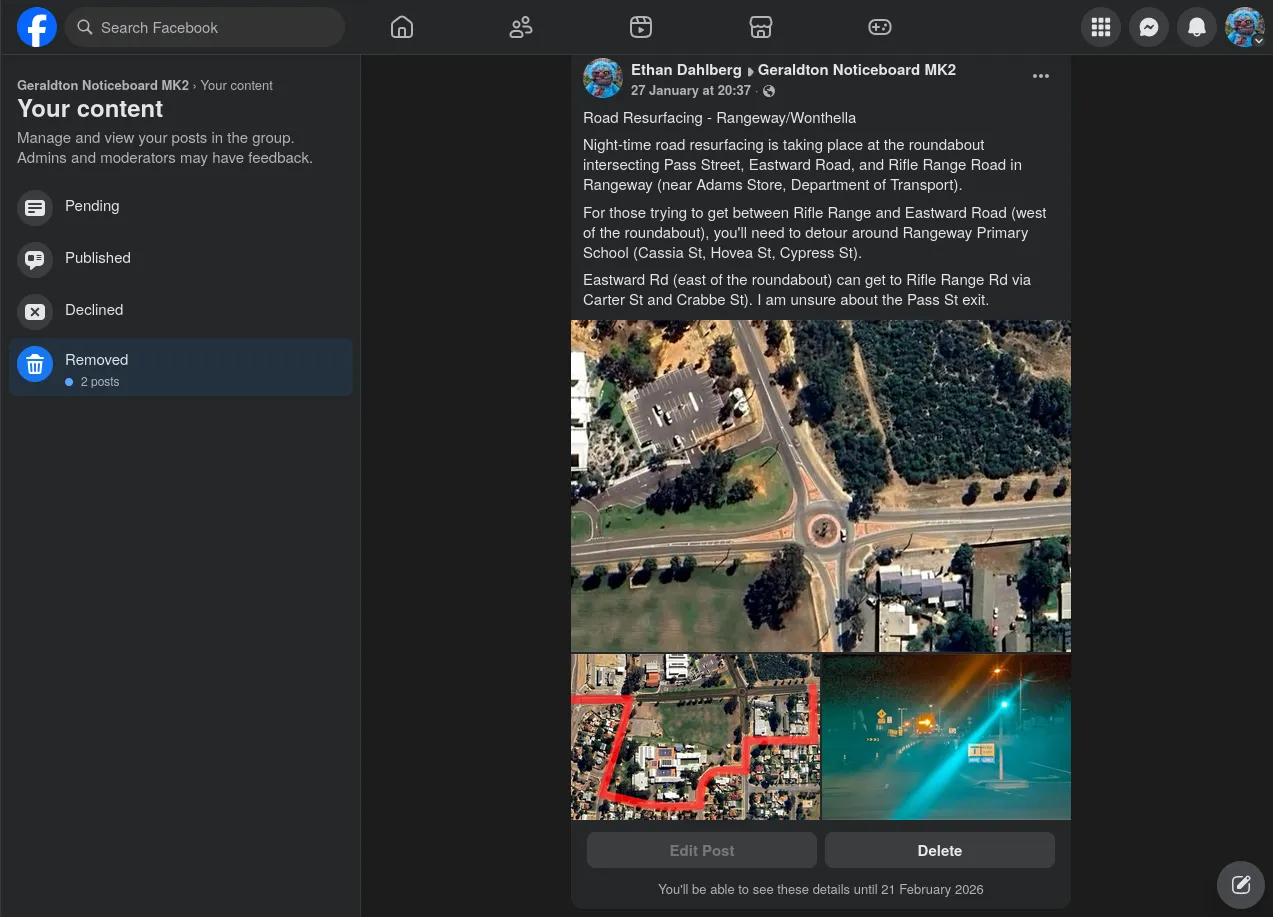Expand the account profile menu

click(1245, 27)
